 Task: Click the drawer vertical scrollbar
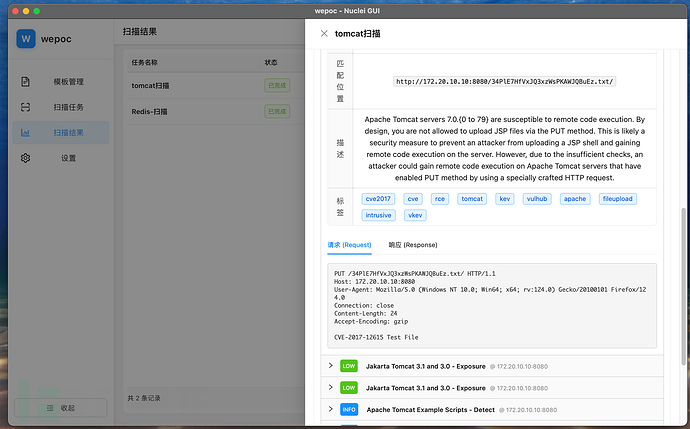pos(683,286)
